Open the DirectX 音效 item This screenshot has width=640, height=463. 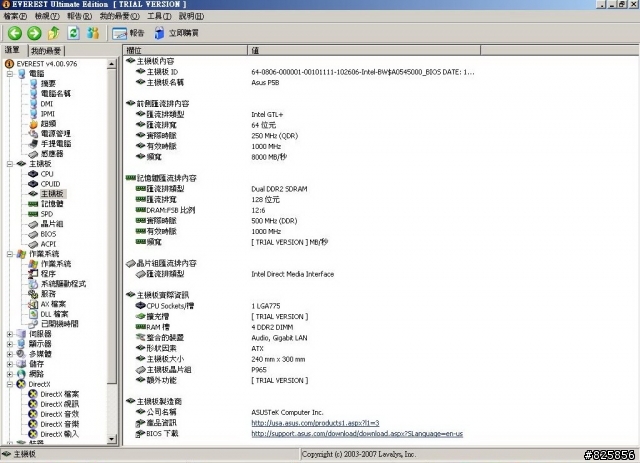60,414
